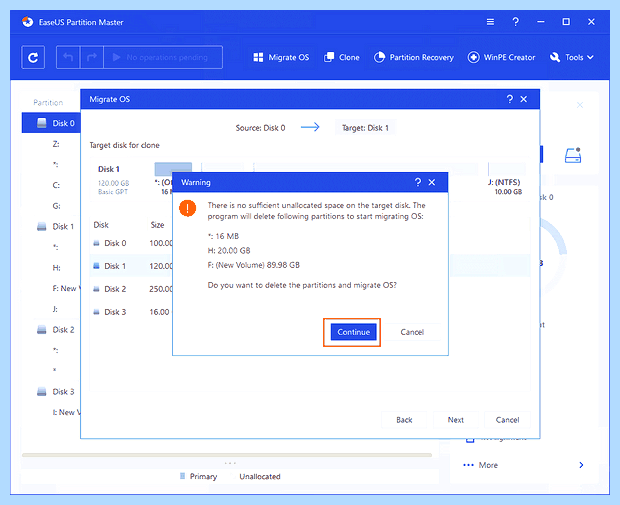The height and width of the screenshot is (505, 620).
Task: Click Cancel in Migrate OS dialog footer
Action: [x=507, y=420]
